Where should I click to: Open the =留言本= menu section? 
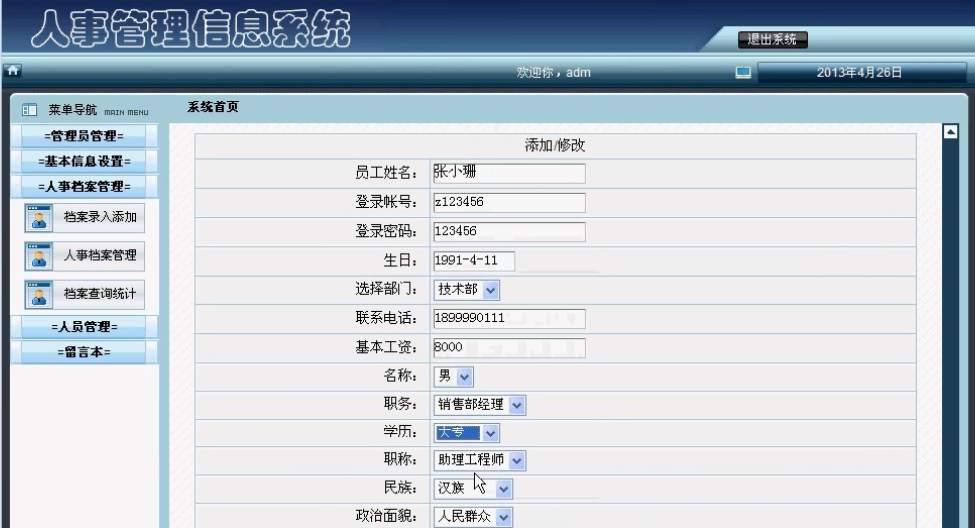click(x=84, y=352)
